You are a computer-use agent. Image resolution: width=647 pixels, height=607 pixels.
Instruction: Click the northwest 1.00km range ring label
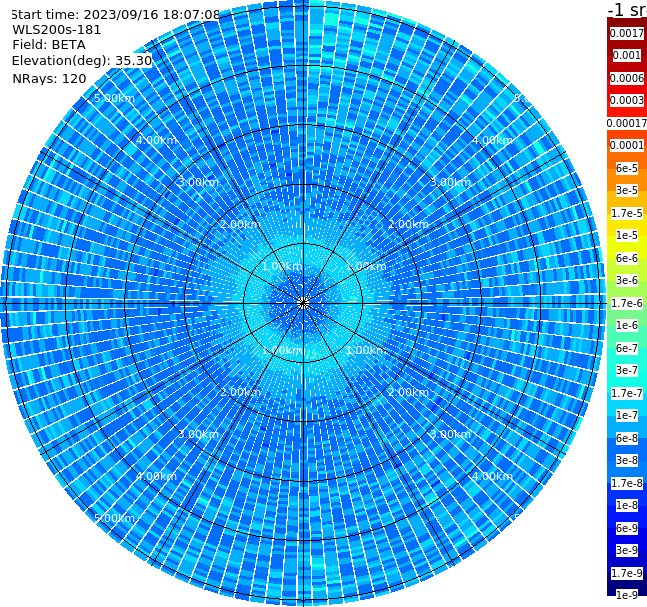pos(282,266)
